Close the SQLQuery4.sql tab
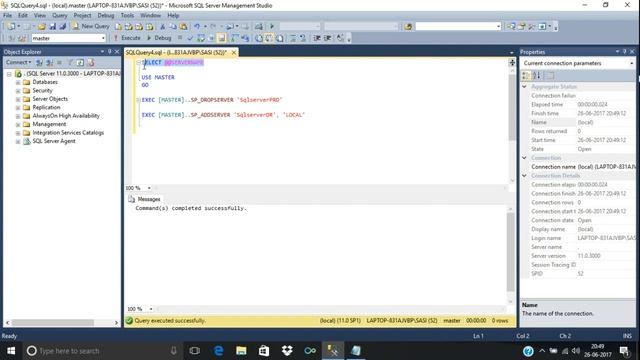The height and width of the screenshot is (360, 640). 234,53
